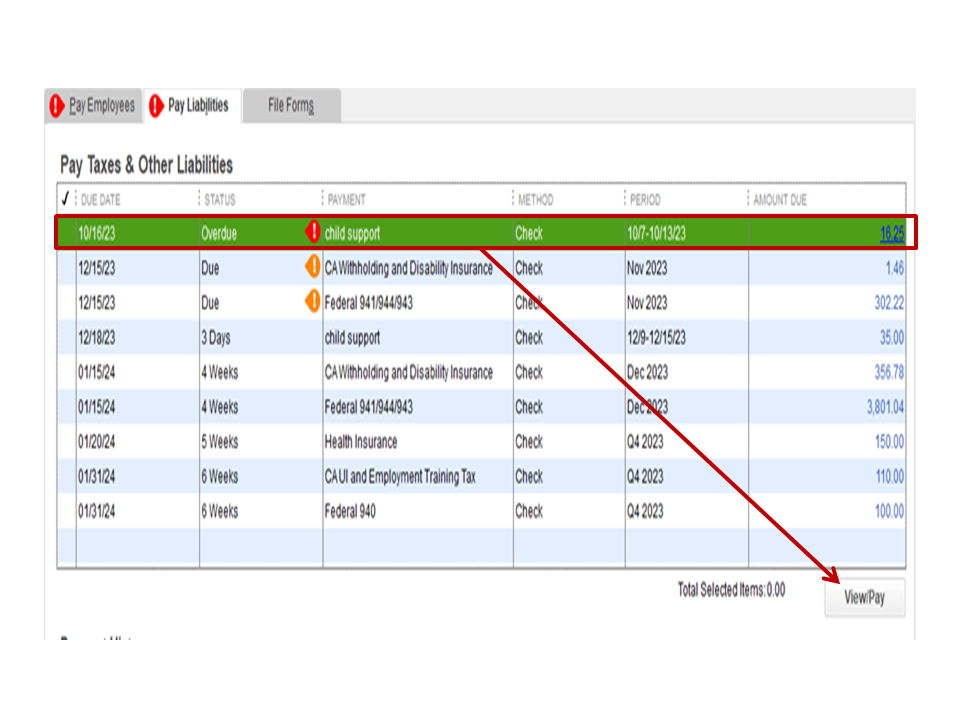960x720 pixels.
Task: Open the 35.00 amount due link
Action: pos(891,338)
